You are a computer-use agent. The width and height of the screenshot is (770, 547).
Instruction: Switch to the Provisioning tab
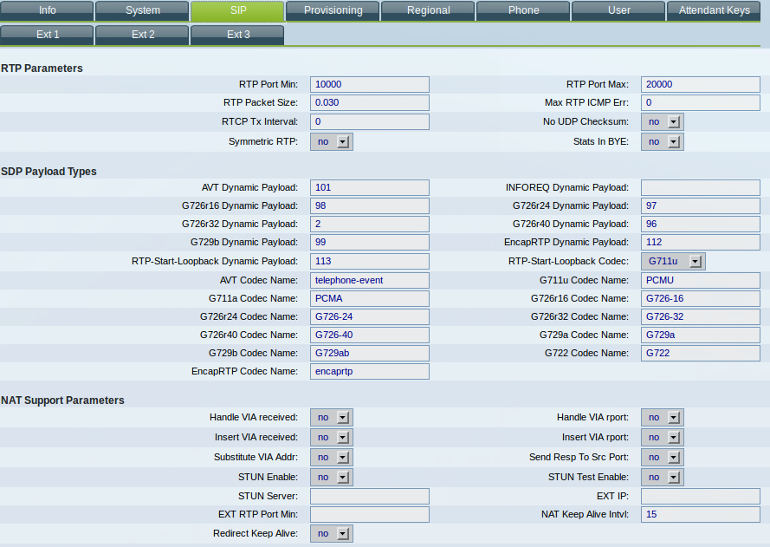click(332, 11)
